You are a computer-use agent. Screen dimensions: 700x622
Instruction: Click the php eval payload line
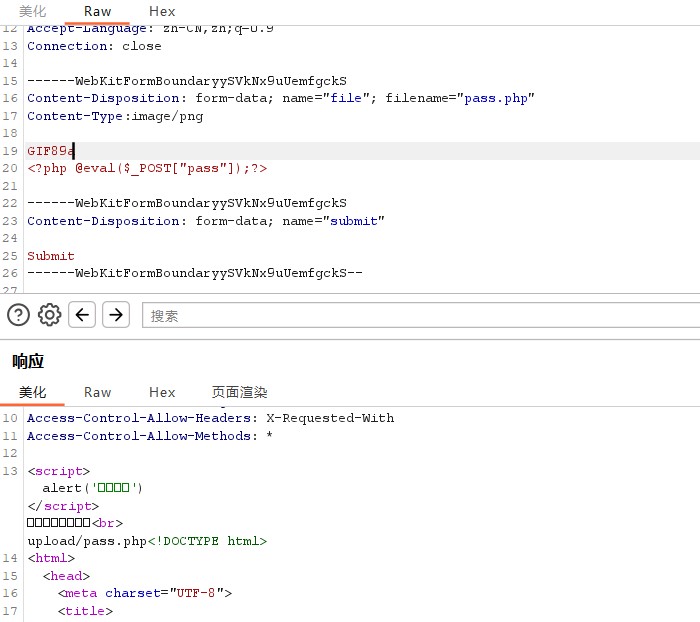pos(147,168)
